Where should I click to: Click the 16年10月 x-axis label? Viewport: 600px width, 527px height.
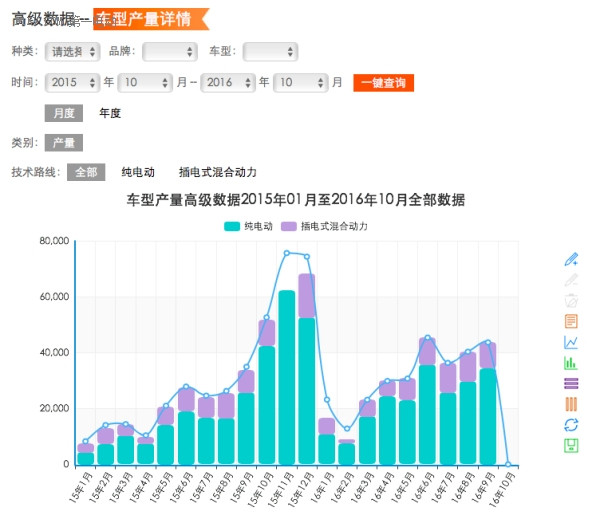(x=502, y=489)
